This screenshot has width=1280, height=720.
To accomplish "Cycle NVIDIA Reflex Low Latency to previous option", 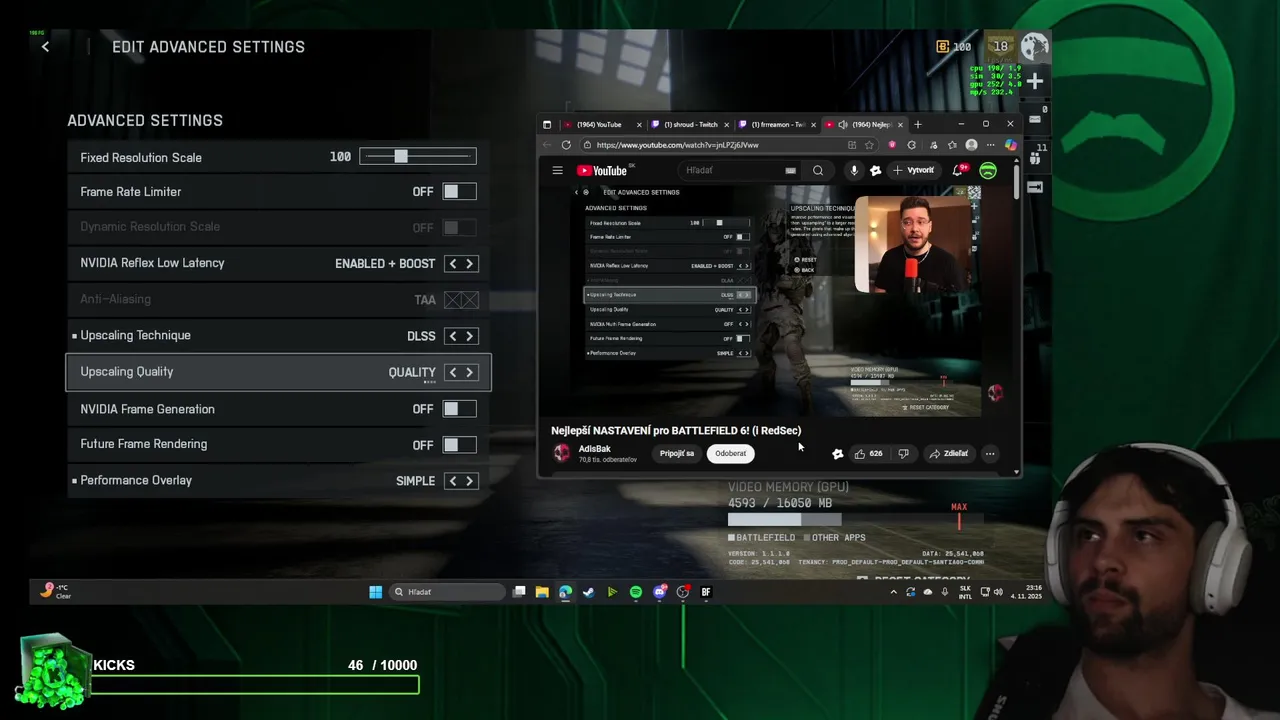I will (453, 264).
